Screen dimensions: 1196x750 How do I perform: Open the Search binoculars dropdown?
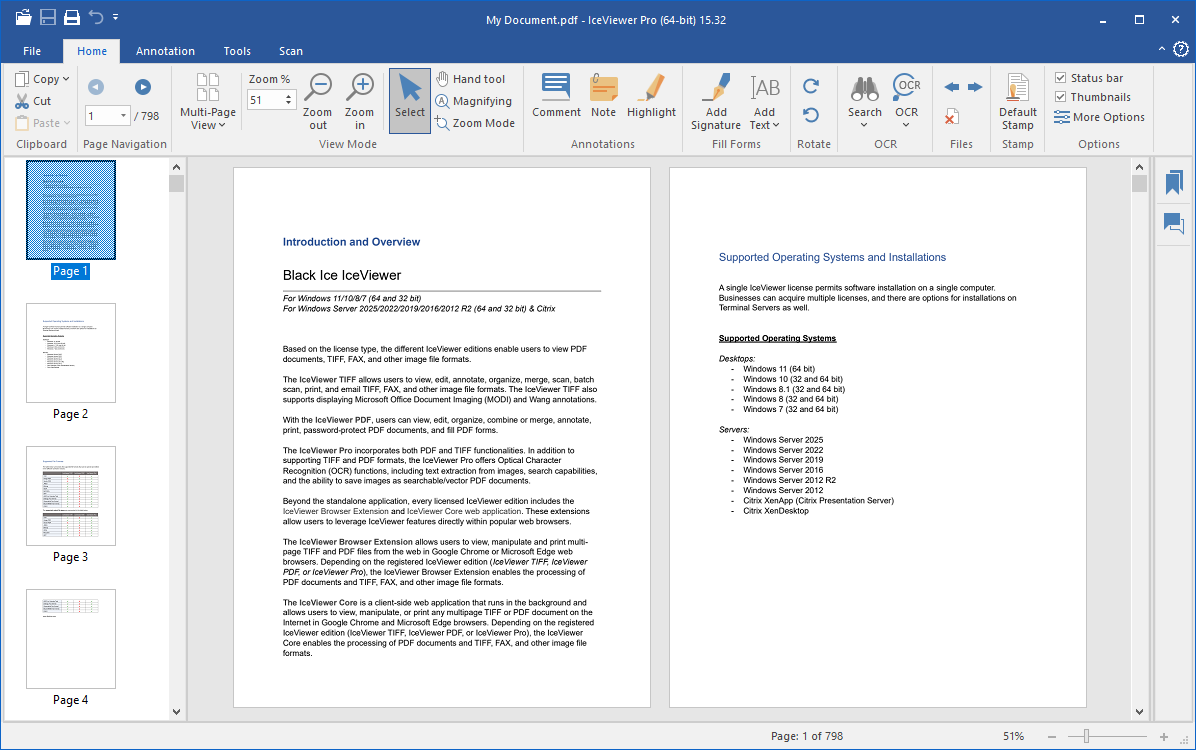pos(864,101)
